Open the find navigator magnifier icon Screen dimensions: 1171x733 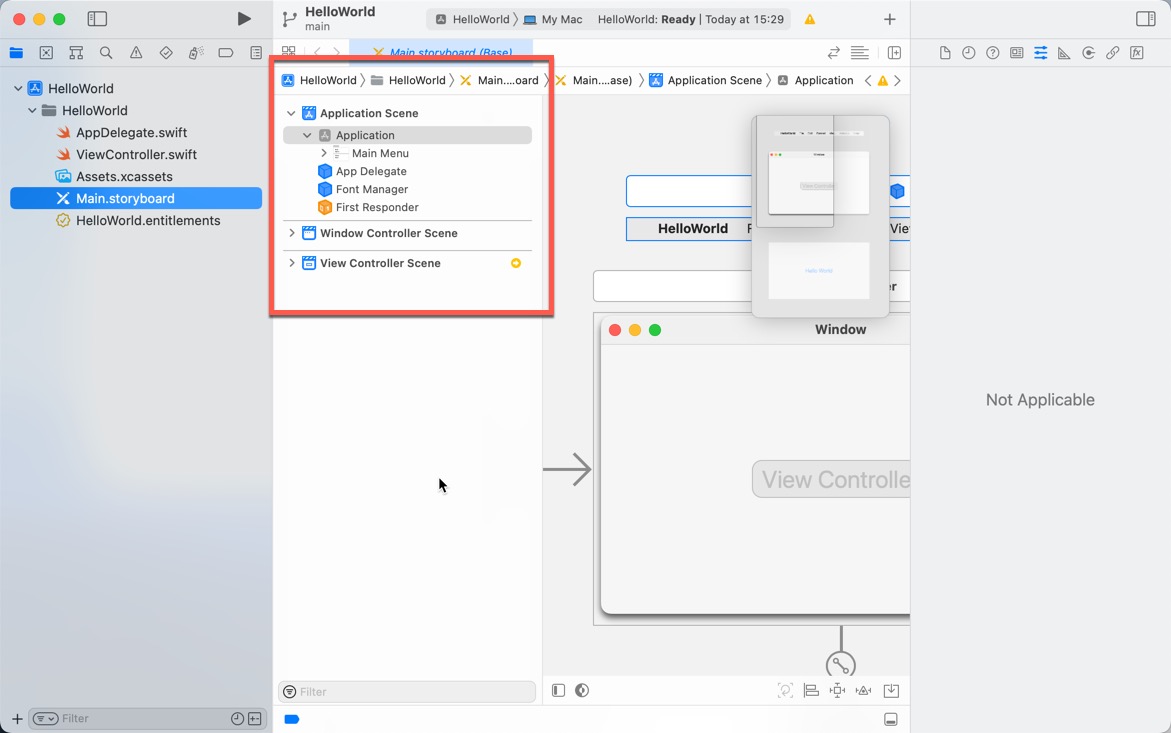[x=106, y=52]
